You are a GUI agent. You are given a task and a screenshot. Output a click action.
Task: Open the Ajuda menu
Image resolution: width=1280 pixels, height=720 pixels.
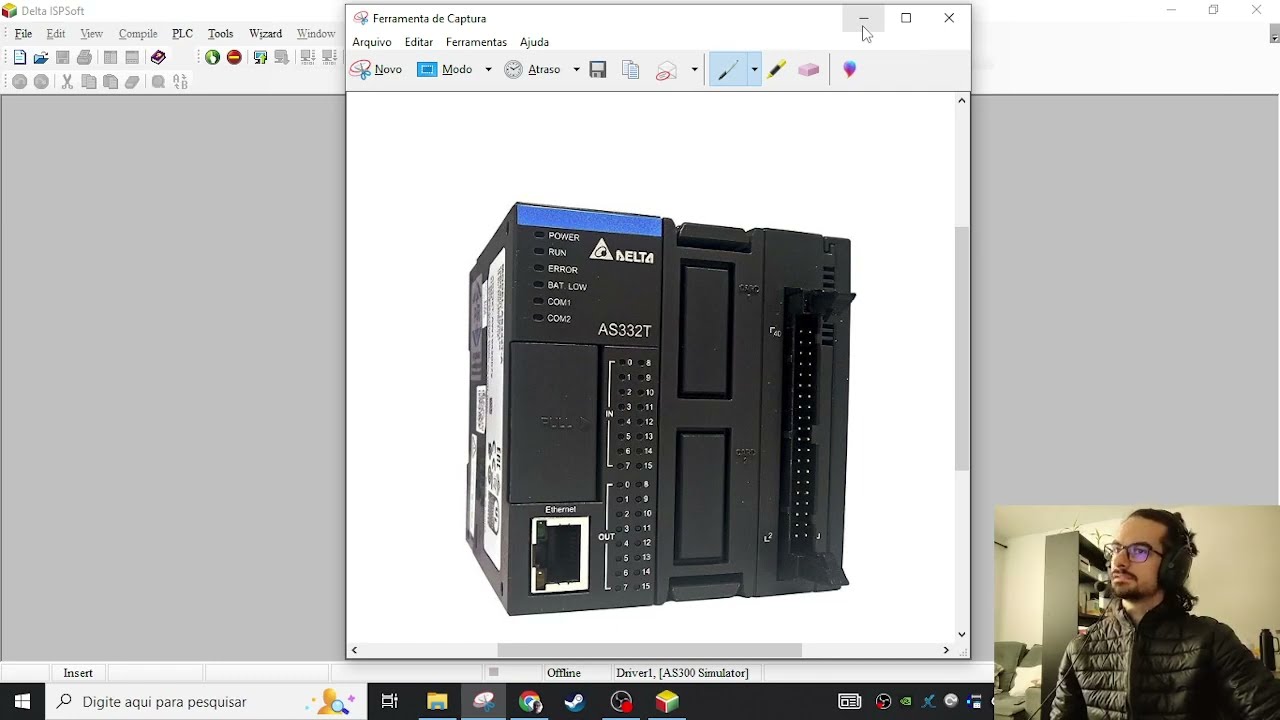pos(534,42)
